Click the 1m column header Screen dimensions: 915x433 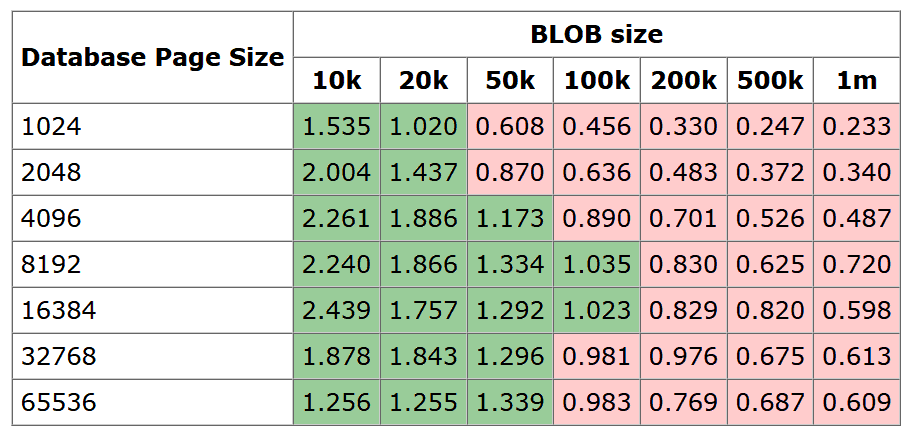click(857, 81)
